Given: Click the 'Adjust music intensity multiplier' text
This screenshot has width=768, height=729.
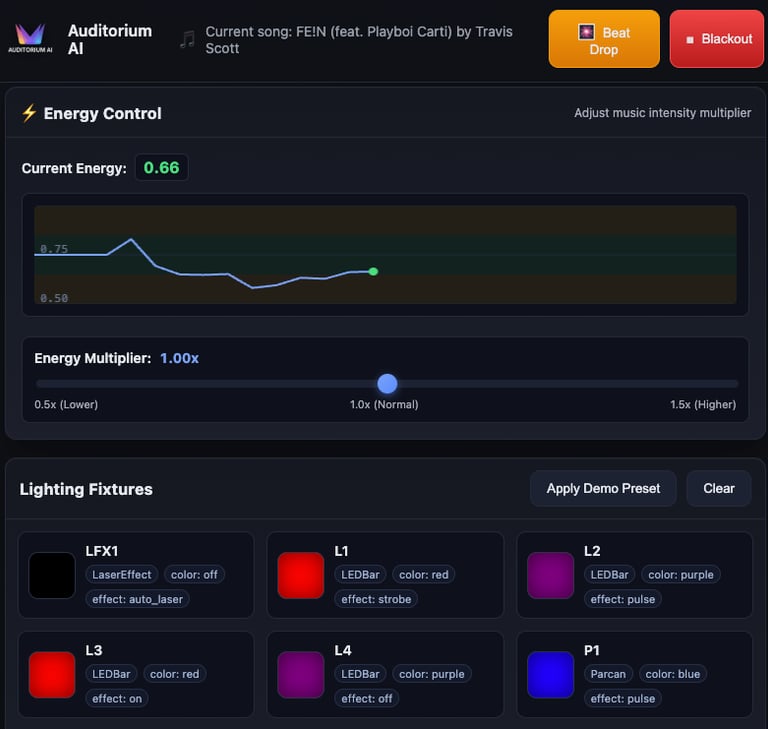Looking at the screenshot, I should 663,113.
